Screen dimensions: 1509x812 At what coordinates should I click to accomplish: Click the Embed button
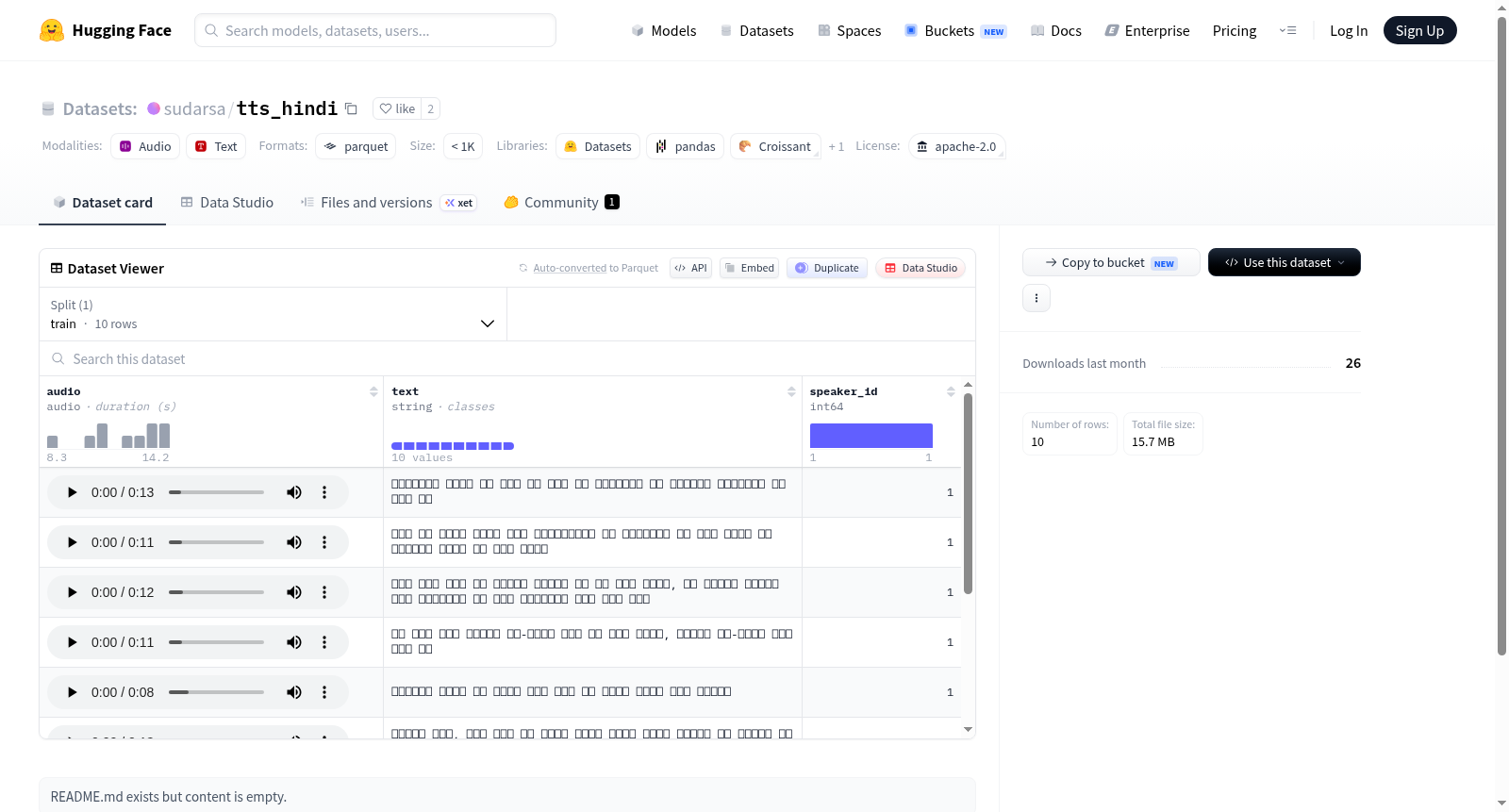click(x=749, y=268)
